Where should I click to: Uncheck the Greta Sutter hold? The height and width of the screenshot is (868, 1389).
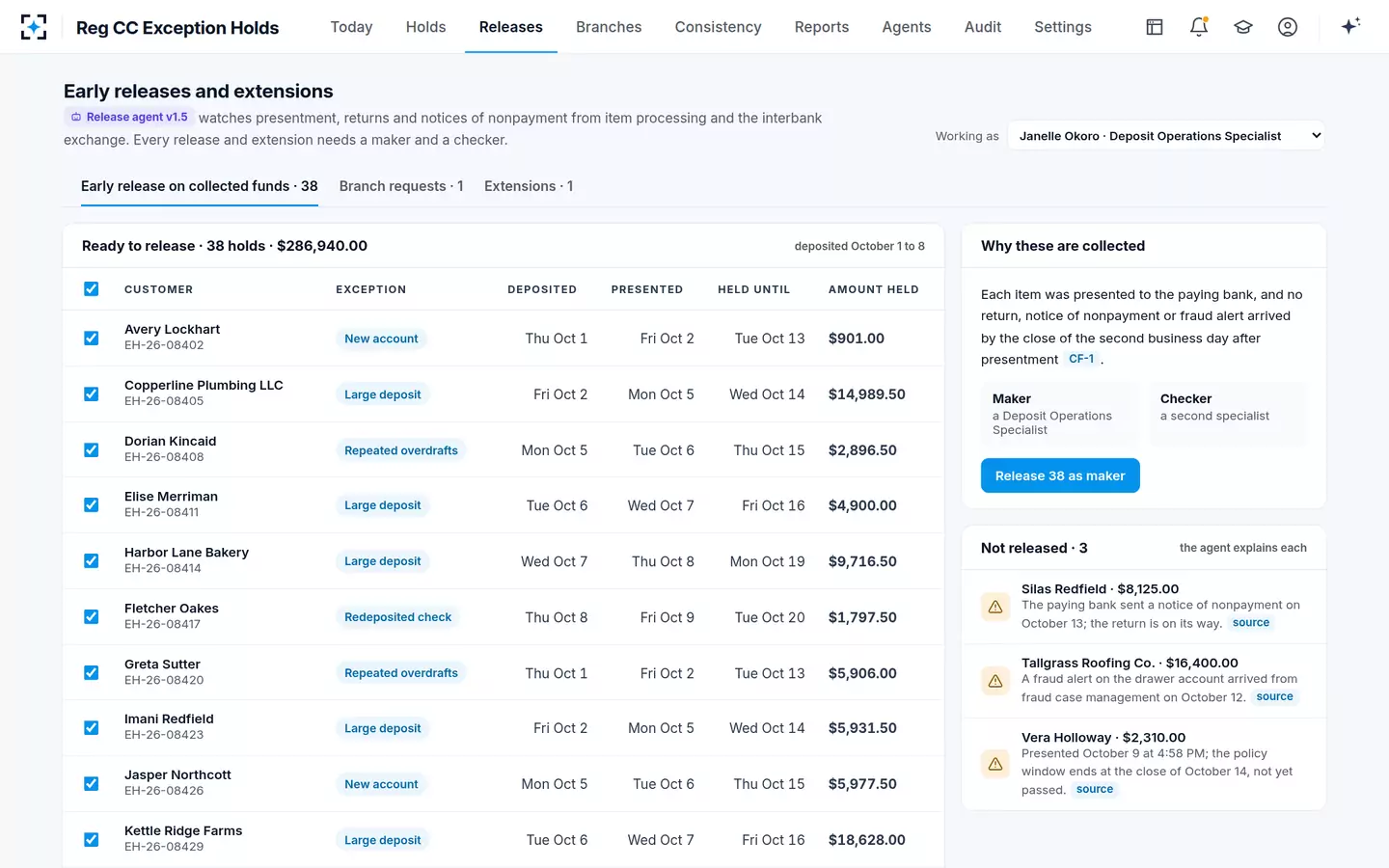92,673
